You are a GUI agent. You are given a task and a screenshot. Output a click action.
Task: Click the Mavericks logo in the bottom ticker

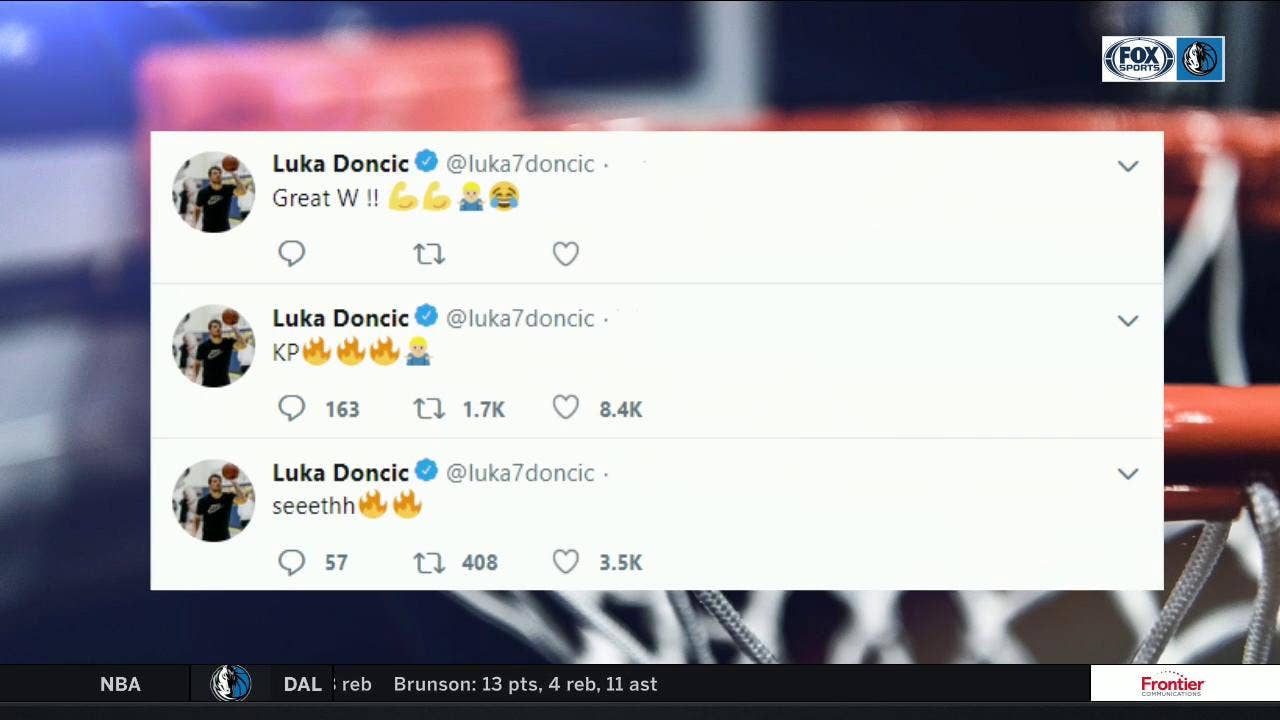coord(232,683)
